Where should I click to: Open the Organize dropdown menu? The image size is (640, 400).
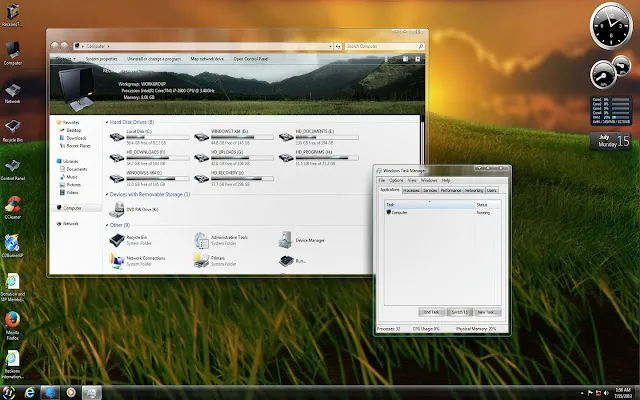coord(66,59)
